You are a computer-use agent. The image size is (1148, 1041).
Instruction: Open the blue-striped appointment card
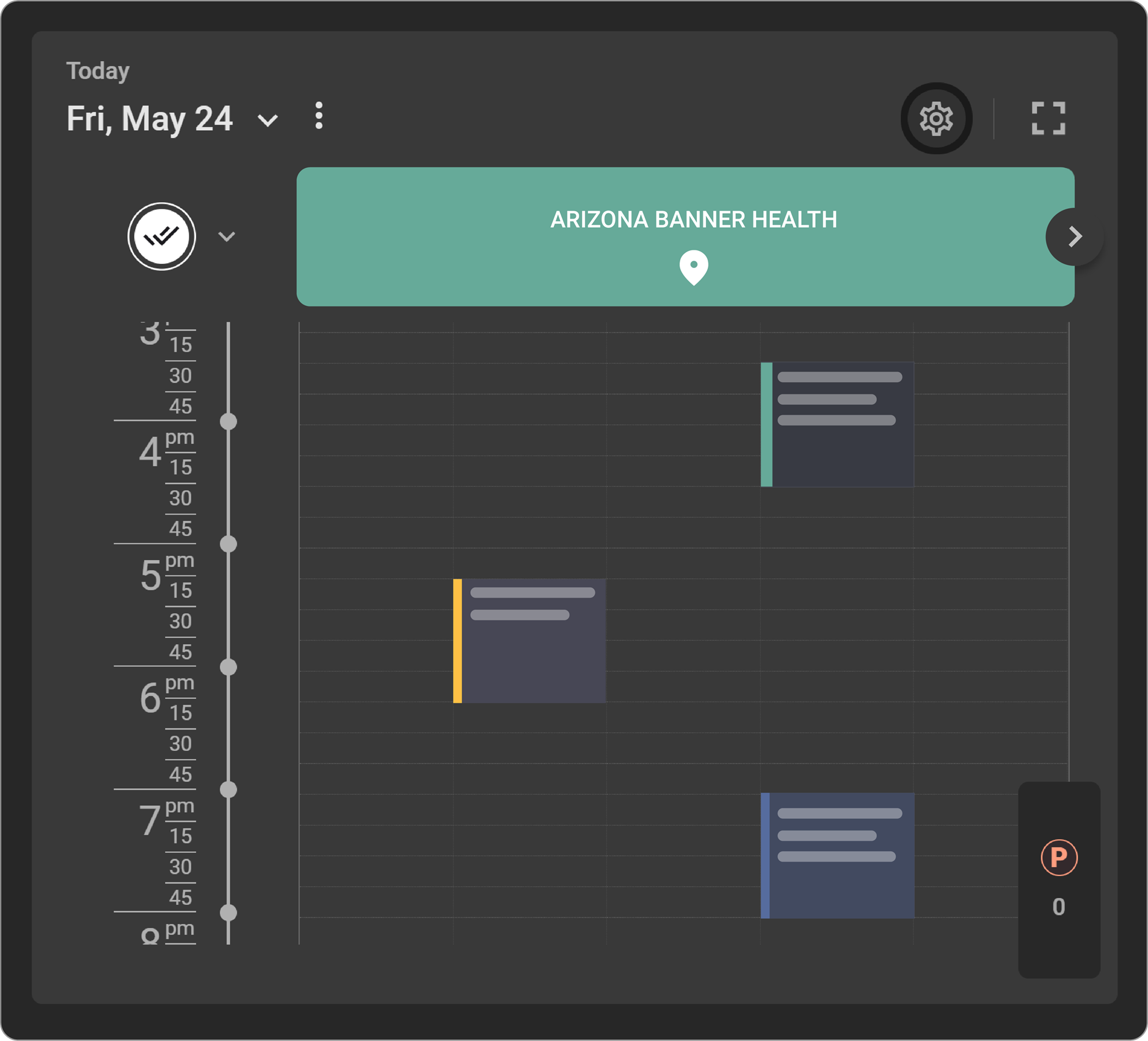click(837, 855)
